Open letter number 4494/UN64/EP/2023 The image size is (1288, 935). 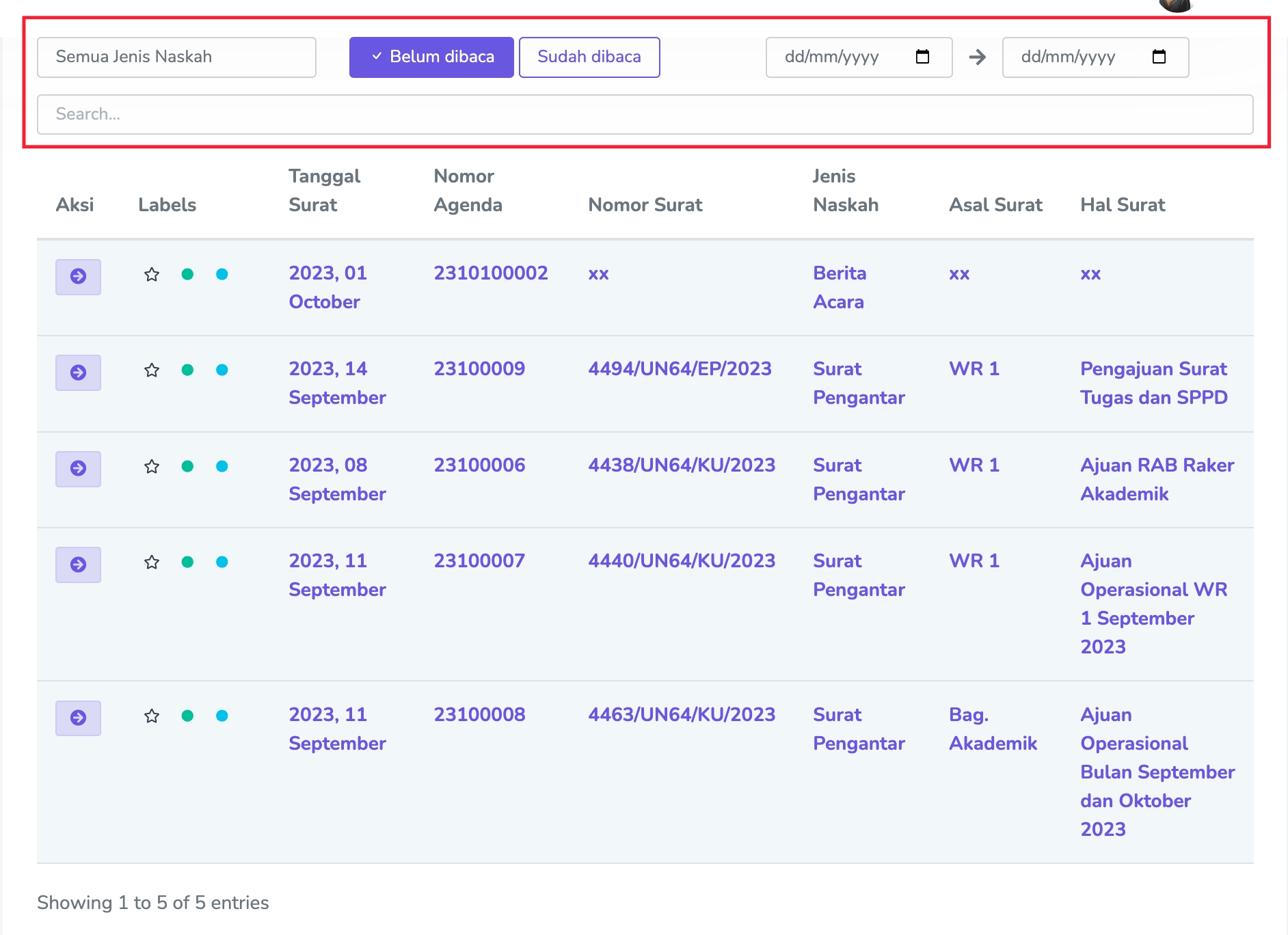[x=680, y=369]
